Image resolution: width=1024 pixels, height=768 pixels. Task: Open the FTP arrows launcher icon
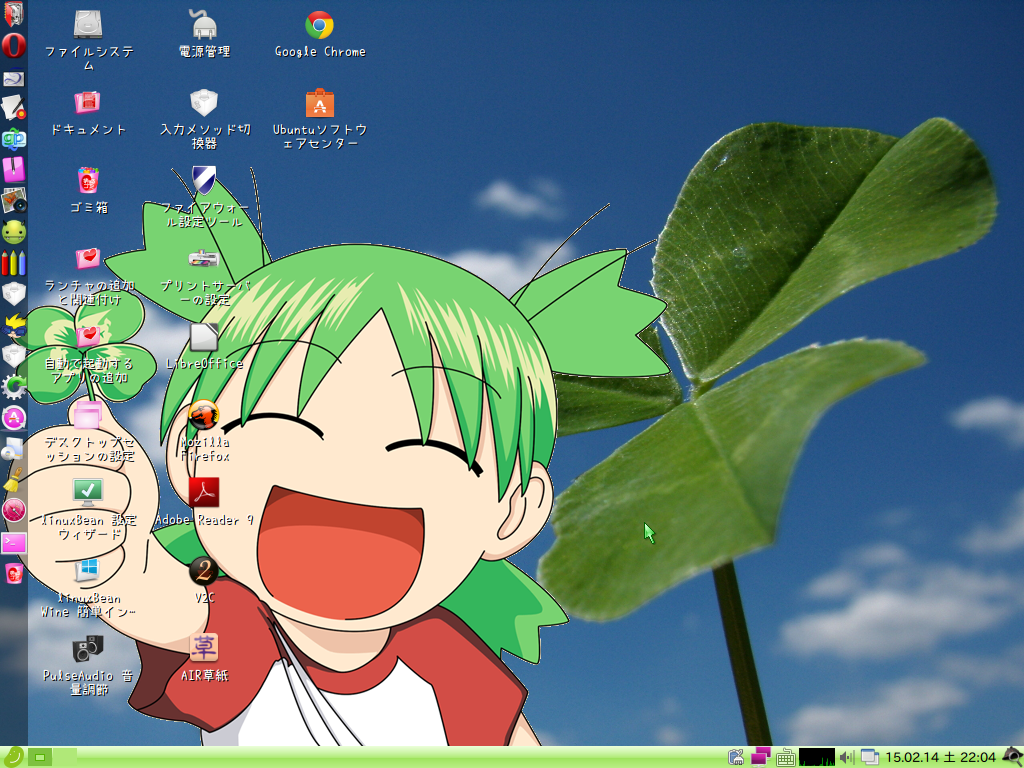14,138
